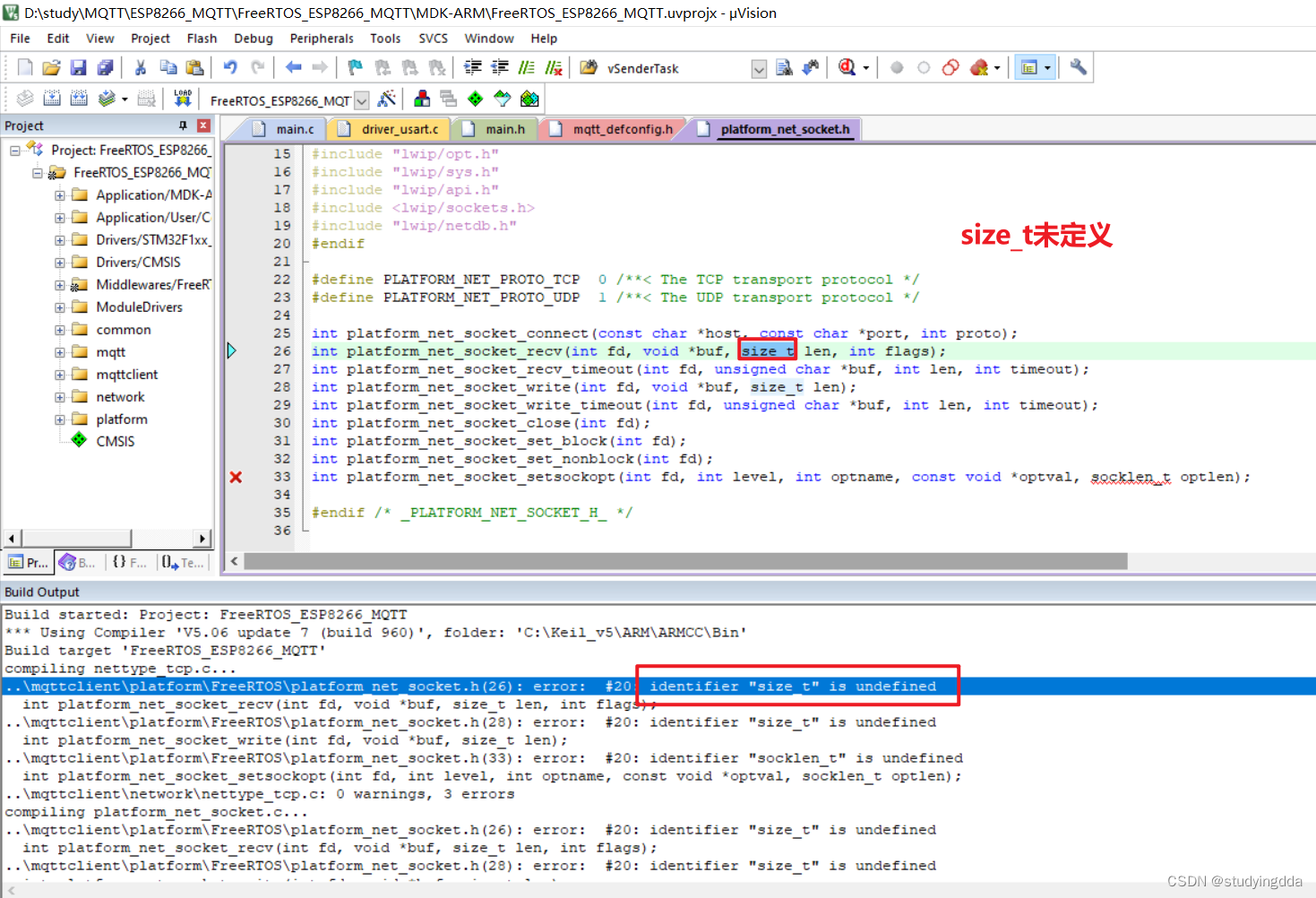The image size is (1316, 898).
Task: Toggle the Project panel pin icon
Action: tap(183, 125)
